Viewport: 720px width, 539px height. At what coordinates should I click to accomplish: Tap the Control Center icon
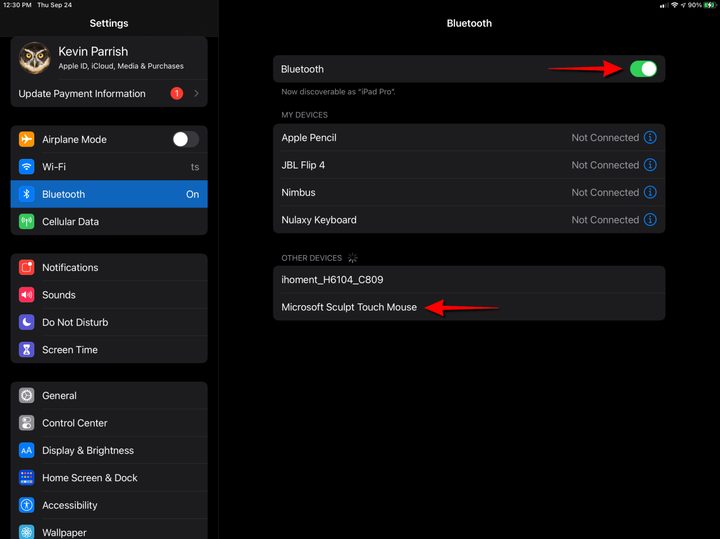(x=27, y=423)
